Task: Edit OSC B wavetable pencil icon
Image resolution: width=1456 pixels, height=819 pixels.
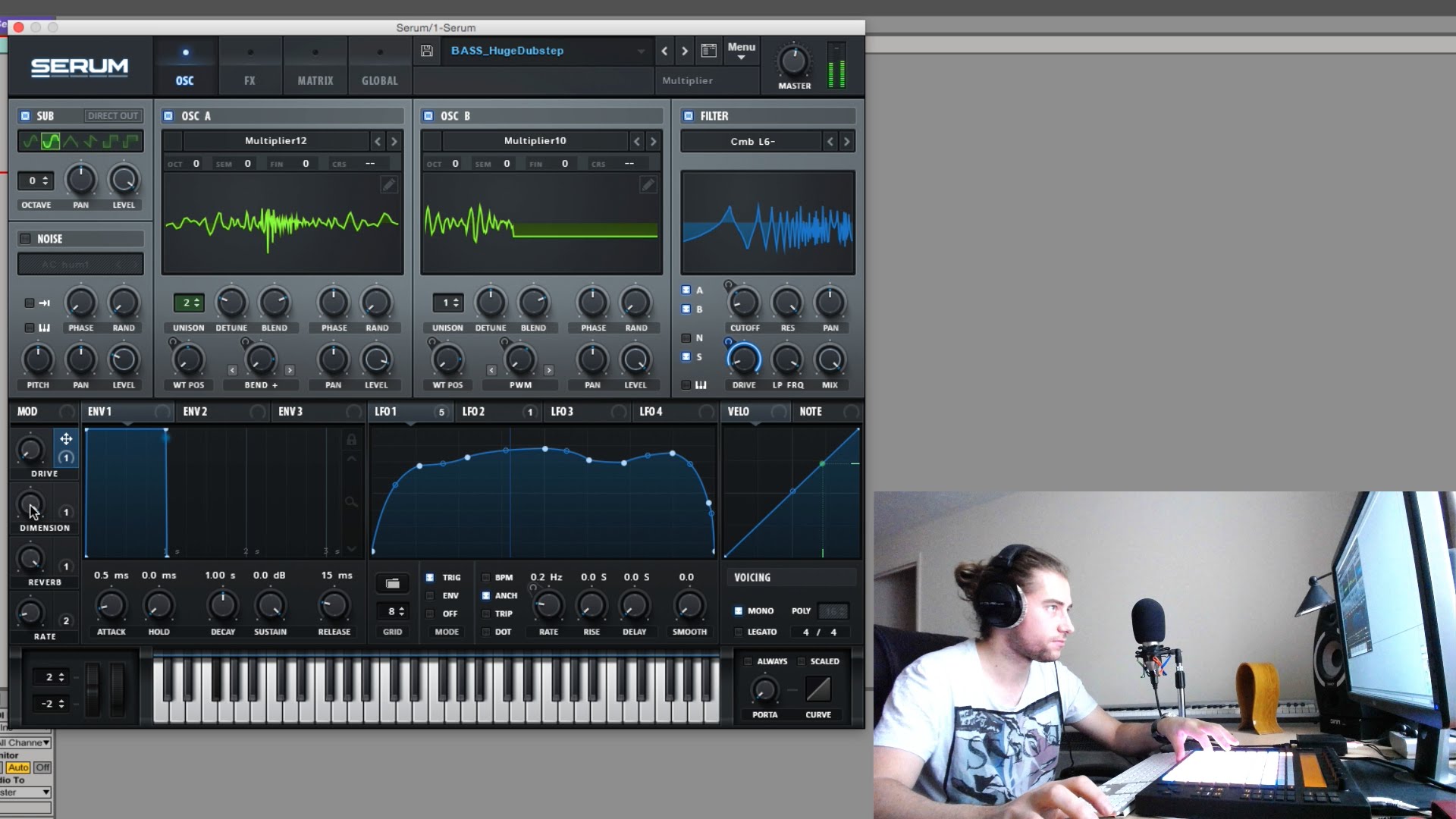Action: 648,185
